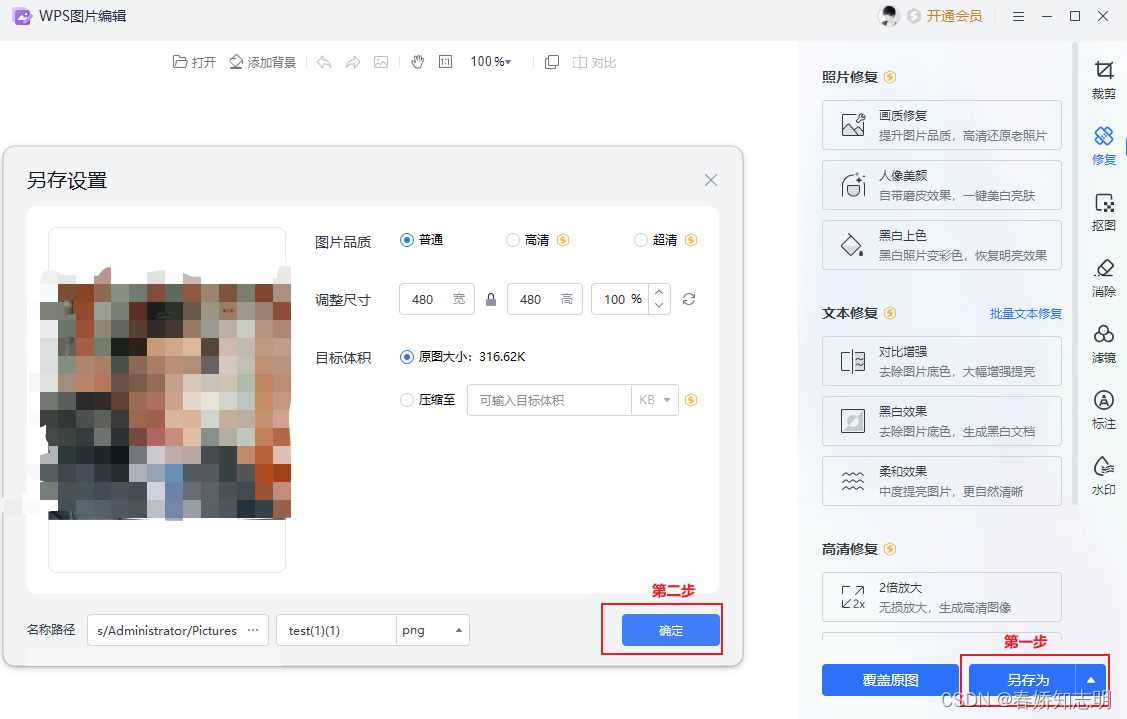Click 画质修复 quality repair option
Image resolution: width=1127 pixels, height=719 pixels.
pos(942,125)
